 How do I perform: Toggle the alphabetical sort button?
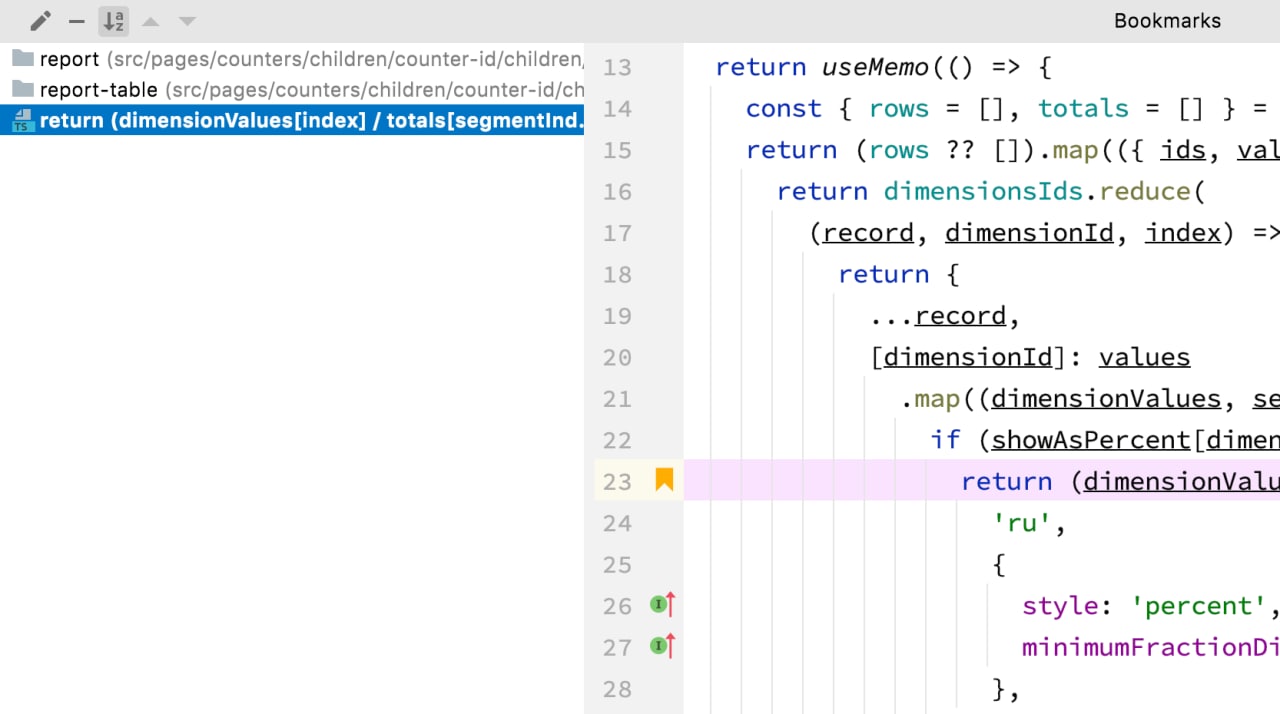[113, 21]
